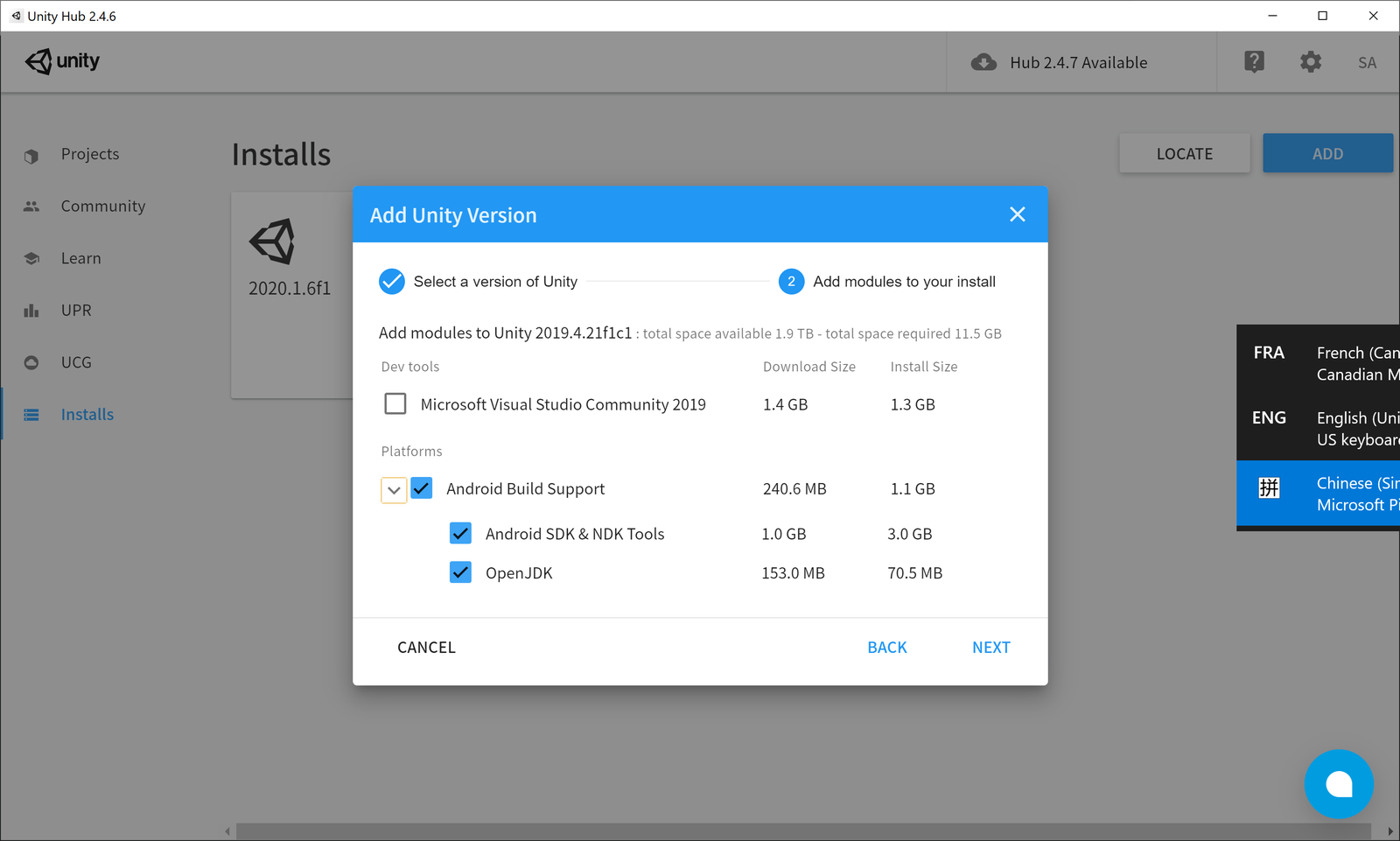The height and width of the screenshot is (841, 1400).
Task: Uncheck Android SDK & NDK Tools
Action: coord(460,533)
